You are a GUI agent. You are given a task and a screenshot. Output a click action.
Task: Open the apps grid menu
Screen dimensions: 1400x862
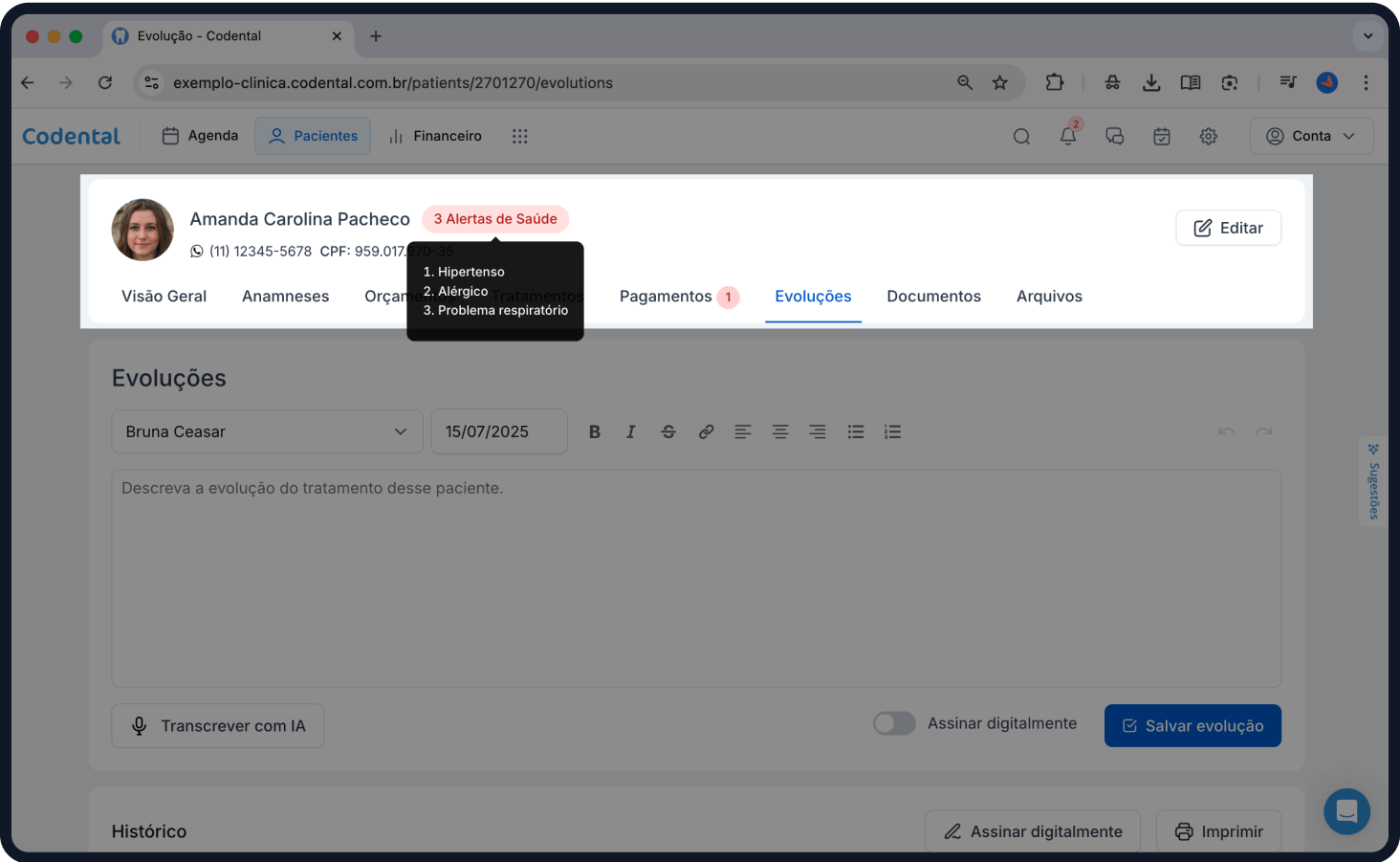pyautogui.click(x=519, y=136)
